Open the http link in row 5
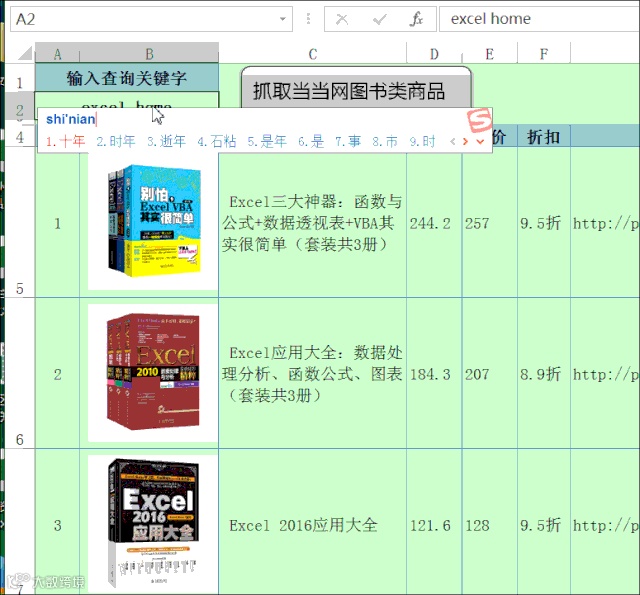Screen dimensions: 640x595 click(x=606, y=223)
